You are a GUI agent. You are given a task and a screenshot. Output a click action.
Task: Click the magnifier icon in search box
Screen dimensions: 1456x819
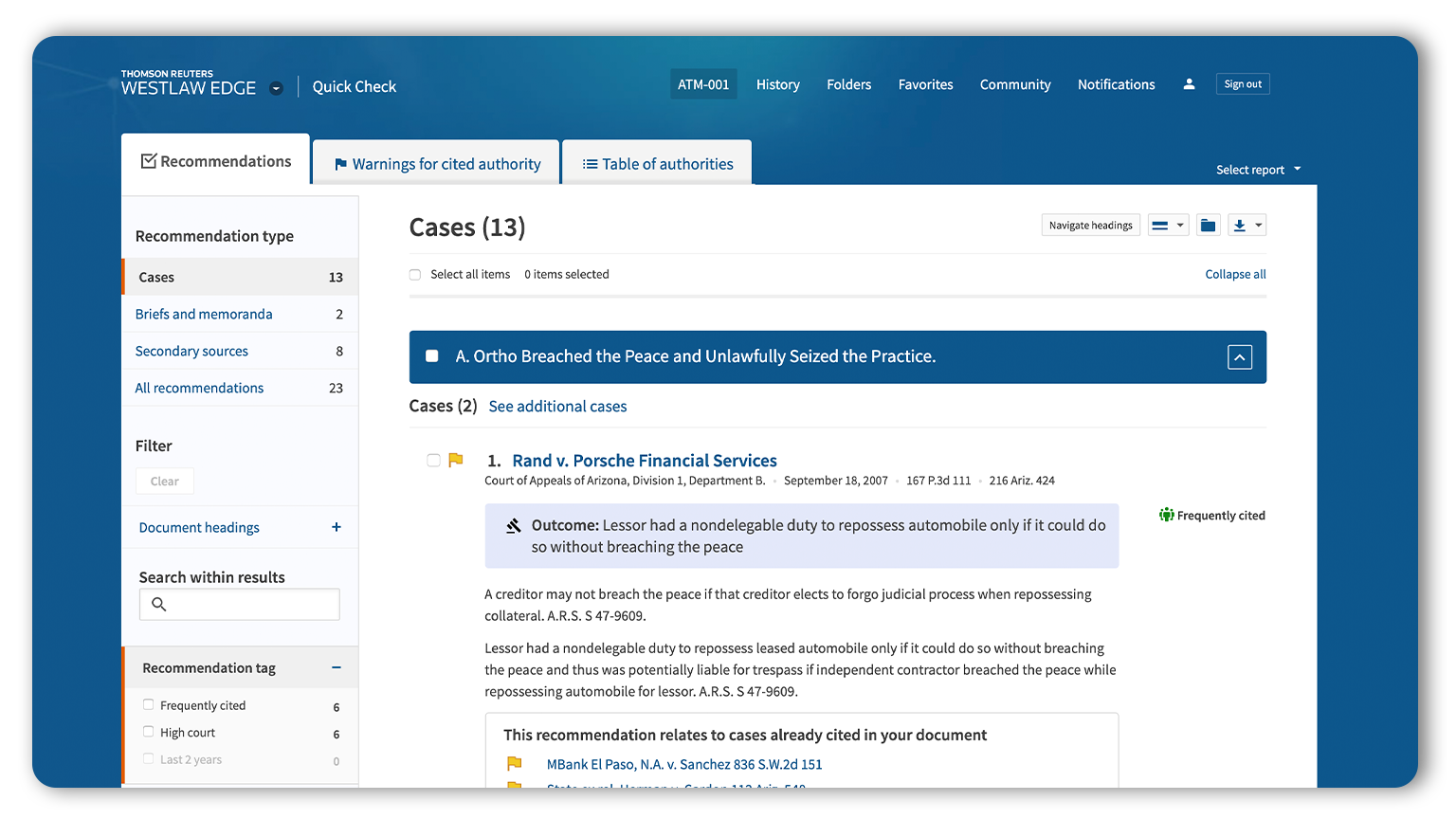coord(159,605)
